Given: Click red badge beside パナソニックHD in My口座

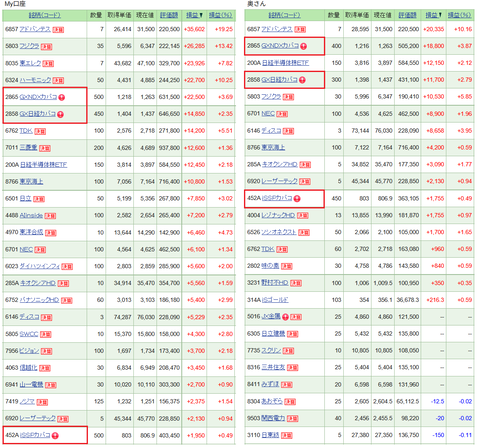Looking at the screenshot, I should (66, 300).
